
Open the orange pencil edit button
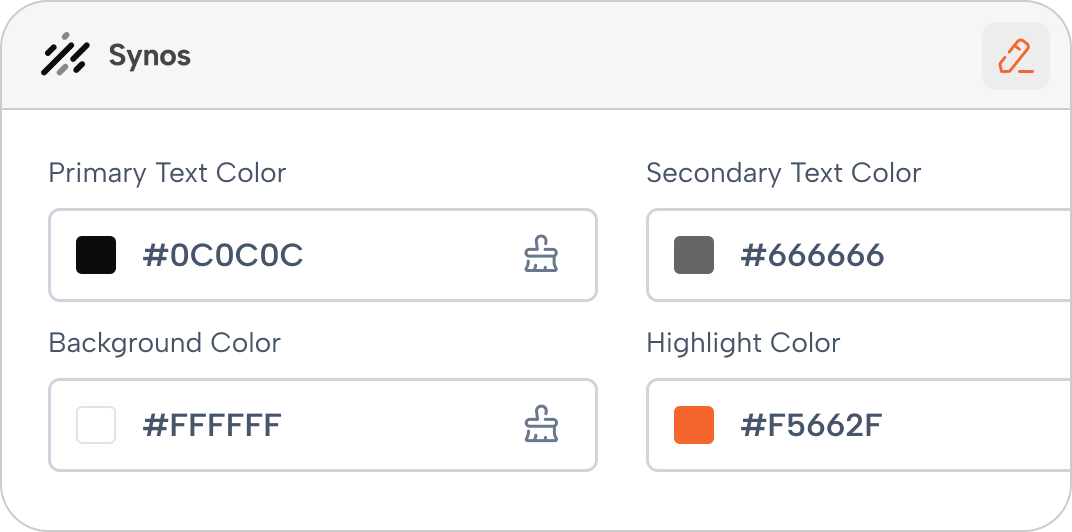pos(1016,56)
